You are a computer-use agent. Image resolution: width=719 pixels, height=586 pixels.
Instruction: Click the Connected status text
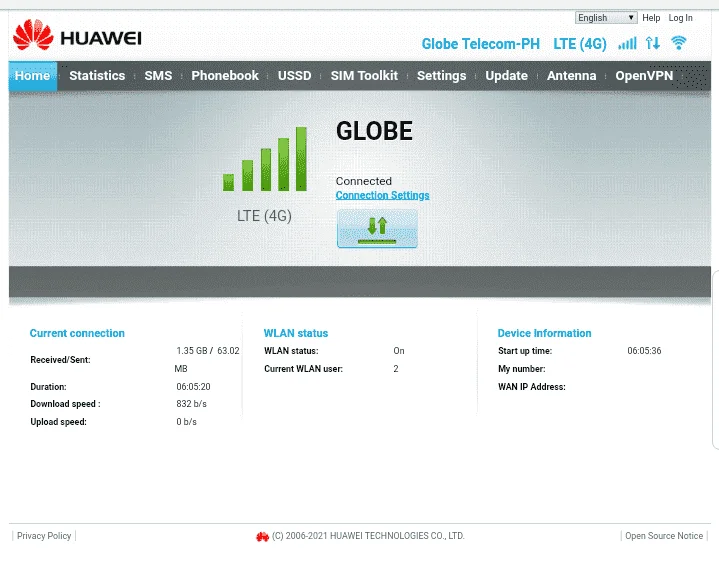click(364, 181)
